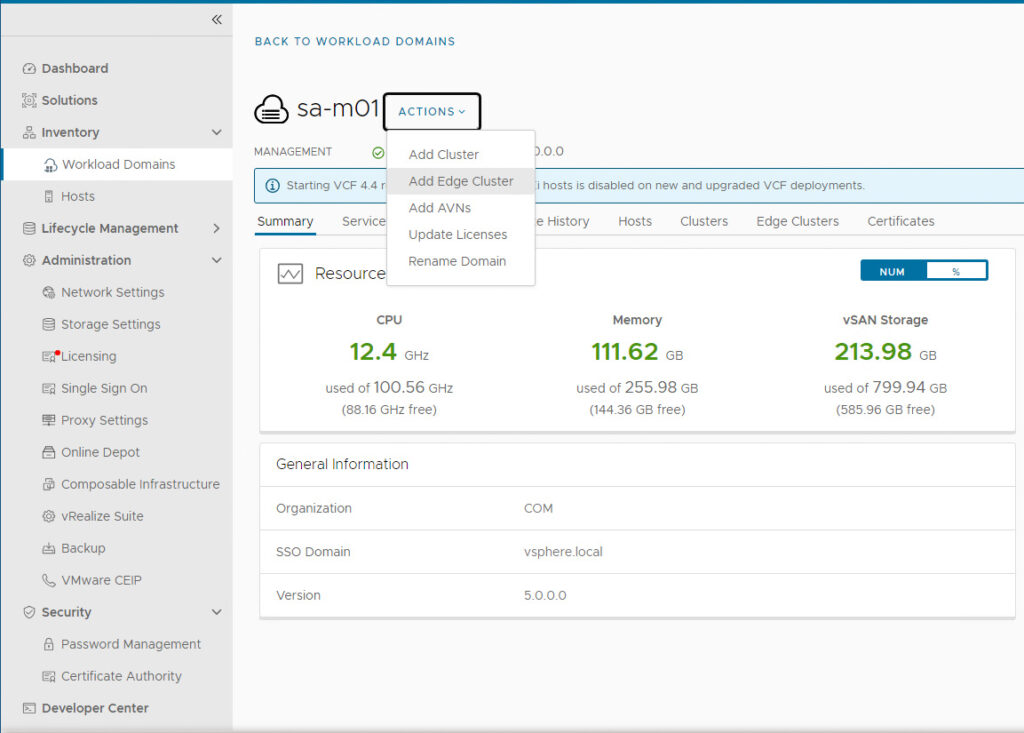This screenshot has width=1024, height=733.
Task: Switch to the Clusters tab
Action: (x=704, y=221)
